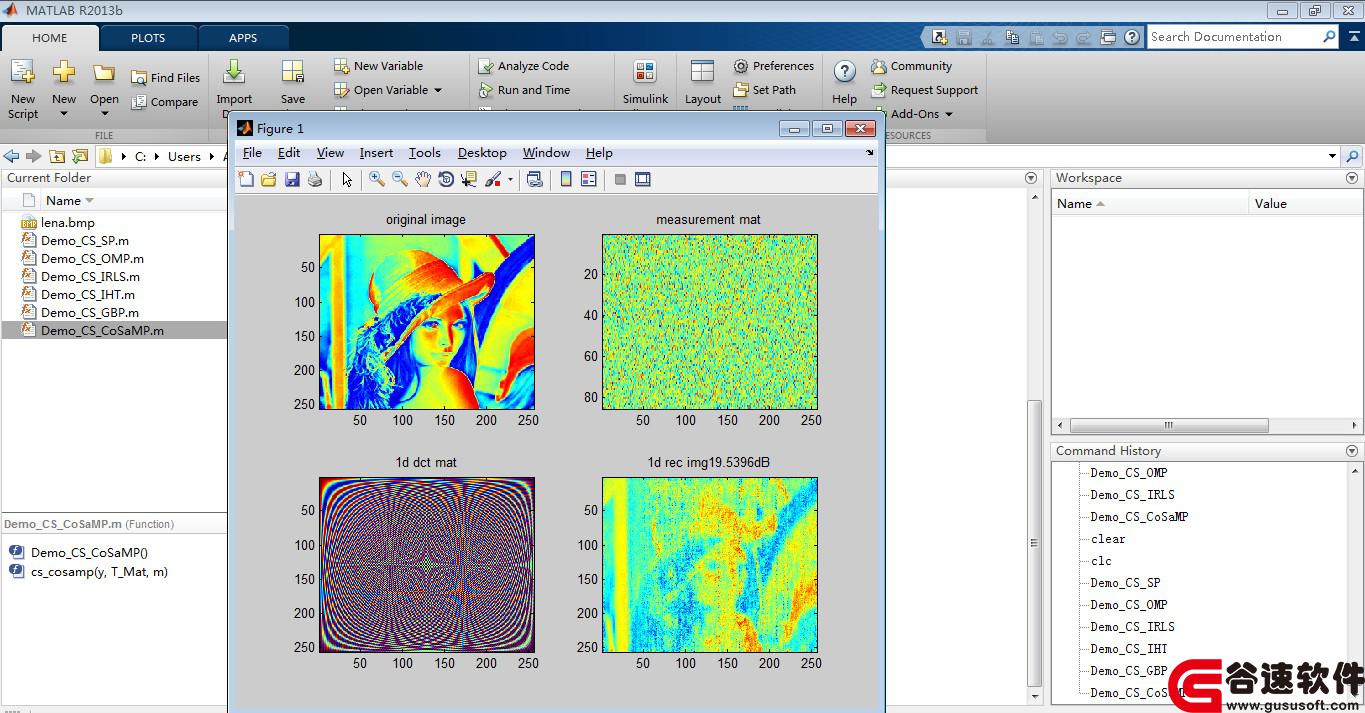Open the Open Variable dropdown
This screenshot has height=713, width=1365.
pyautogui.click(x=438, y=90)
